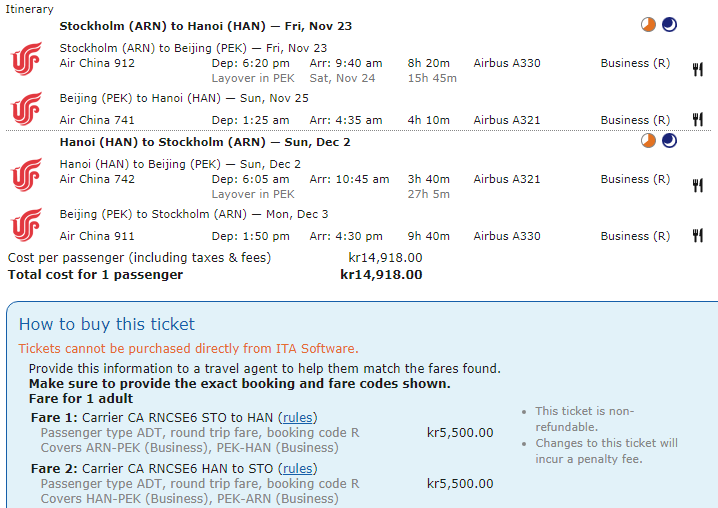The image size is (718, 508).
Task: Click the 'How to buy this ticket' heading
Action: click(107, 324)
